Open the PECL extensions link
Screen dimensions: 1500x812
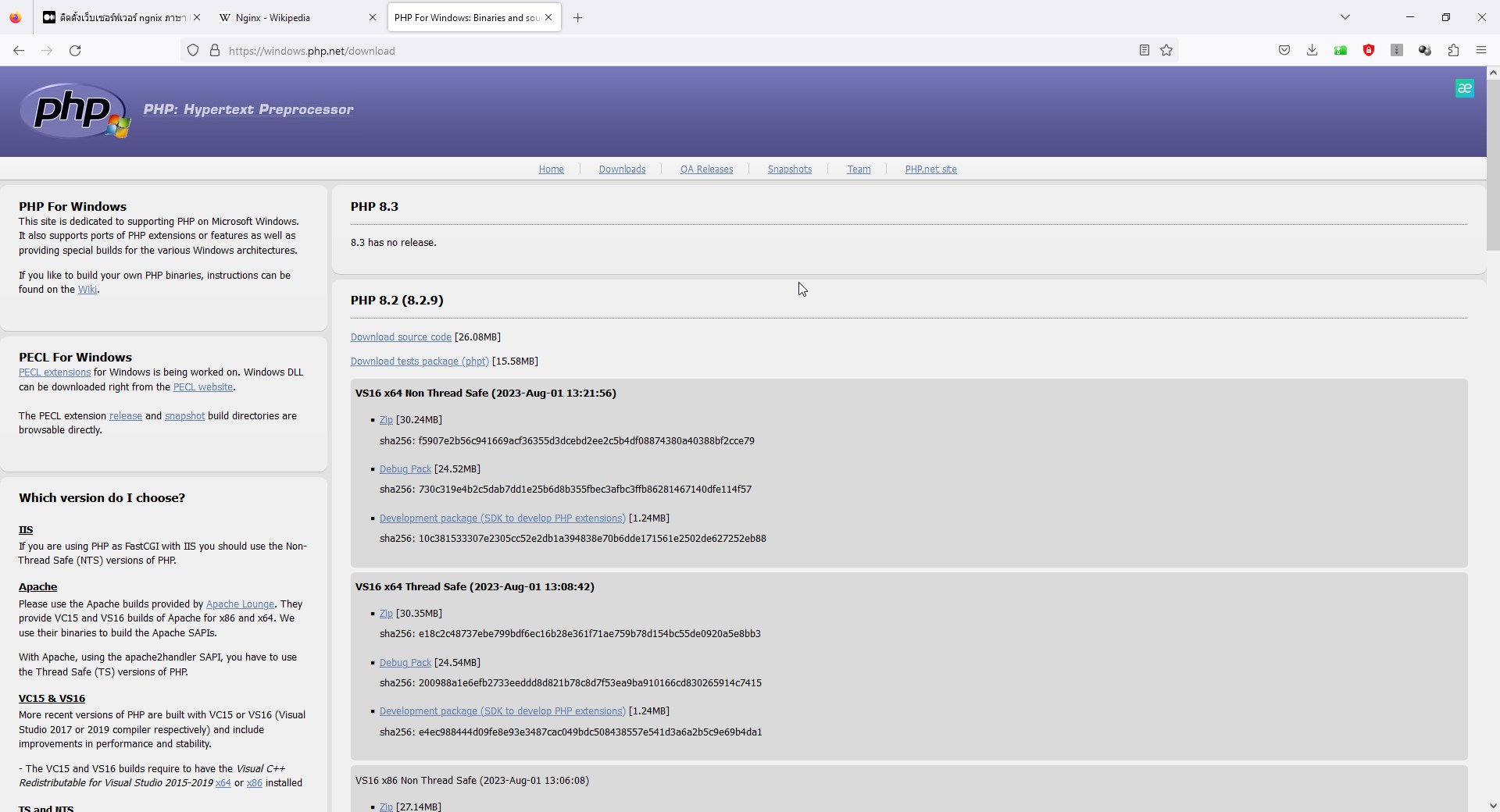coord(55,372)
